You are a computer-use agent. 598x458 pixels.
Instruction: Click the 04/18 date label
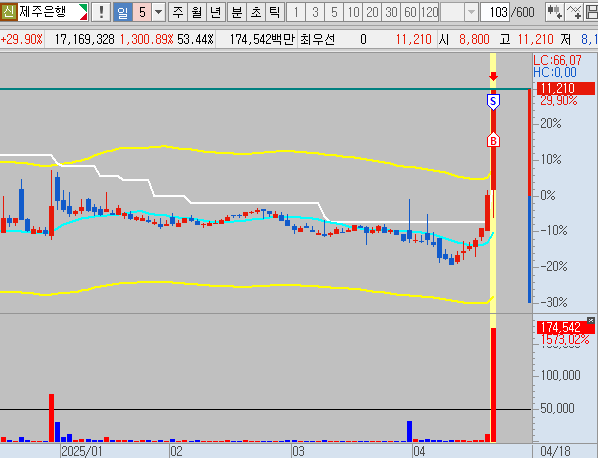pos(555,451)
